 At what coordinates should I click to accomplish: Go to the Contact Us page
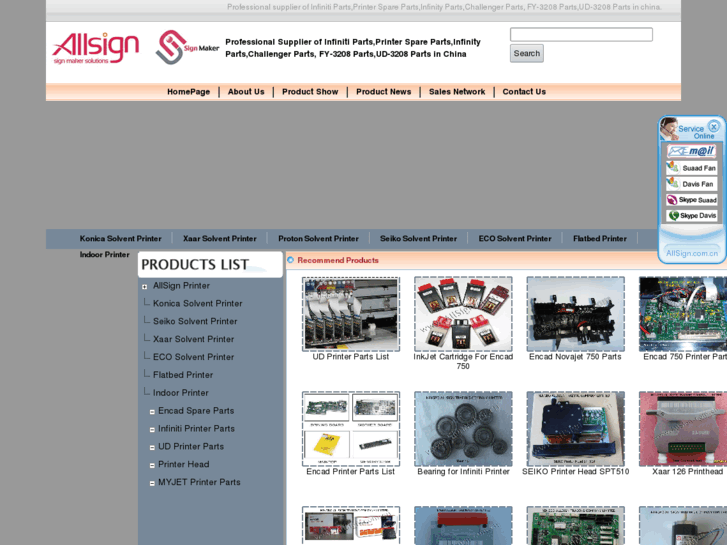524,92
